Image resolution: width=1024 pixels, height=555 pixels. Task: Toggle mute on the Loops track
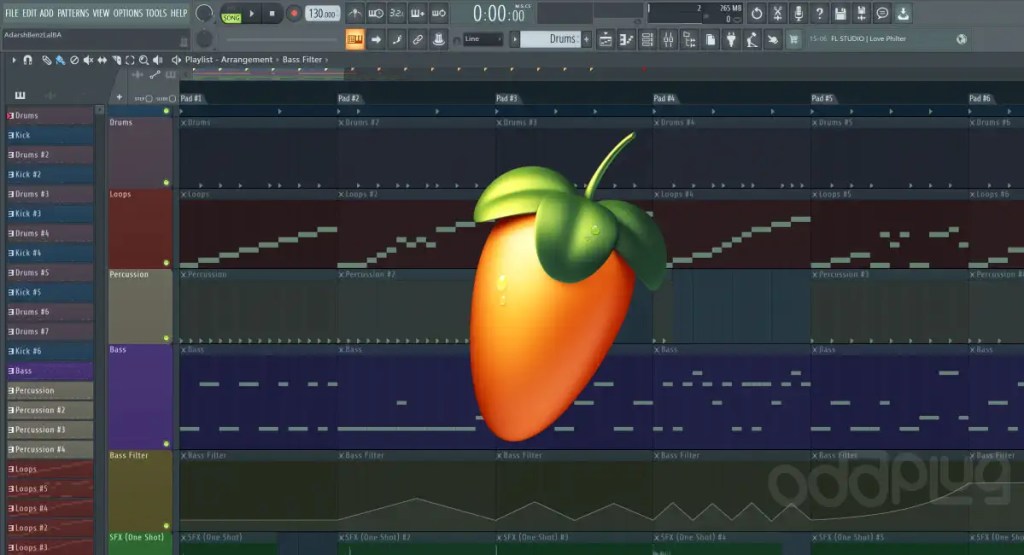(166, 263)
